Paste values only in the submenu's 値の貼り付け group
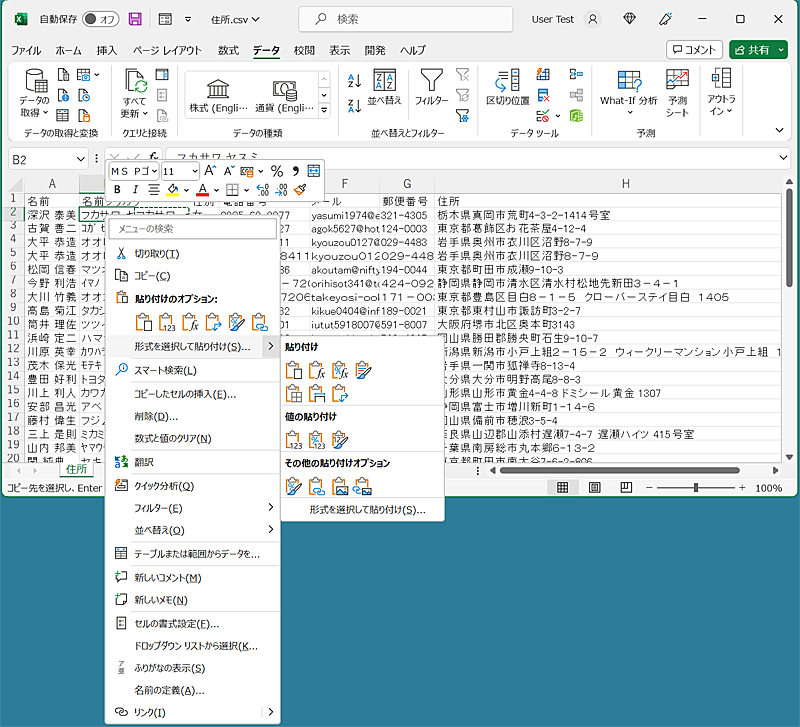 (293, 440)
